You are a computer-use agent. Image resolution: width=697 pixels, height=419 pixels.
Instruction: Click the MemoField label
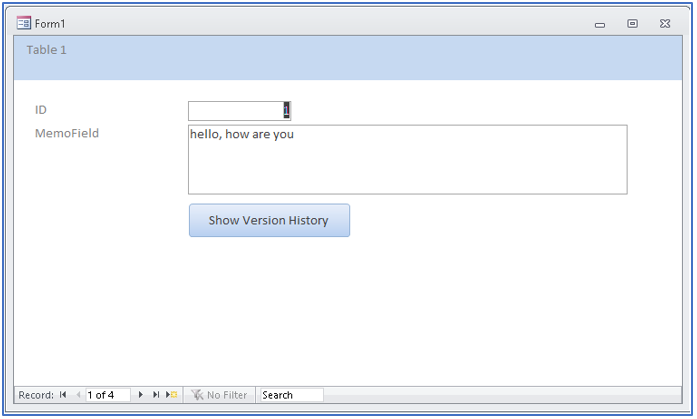tap(67, 133)
